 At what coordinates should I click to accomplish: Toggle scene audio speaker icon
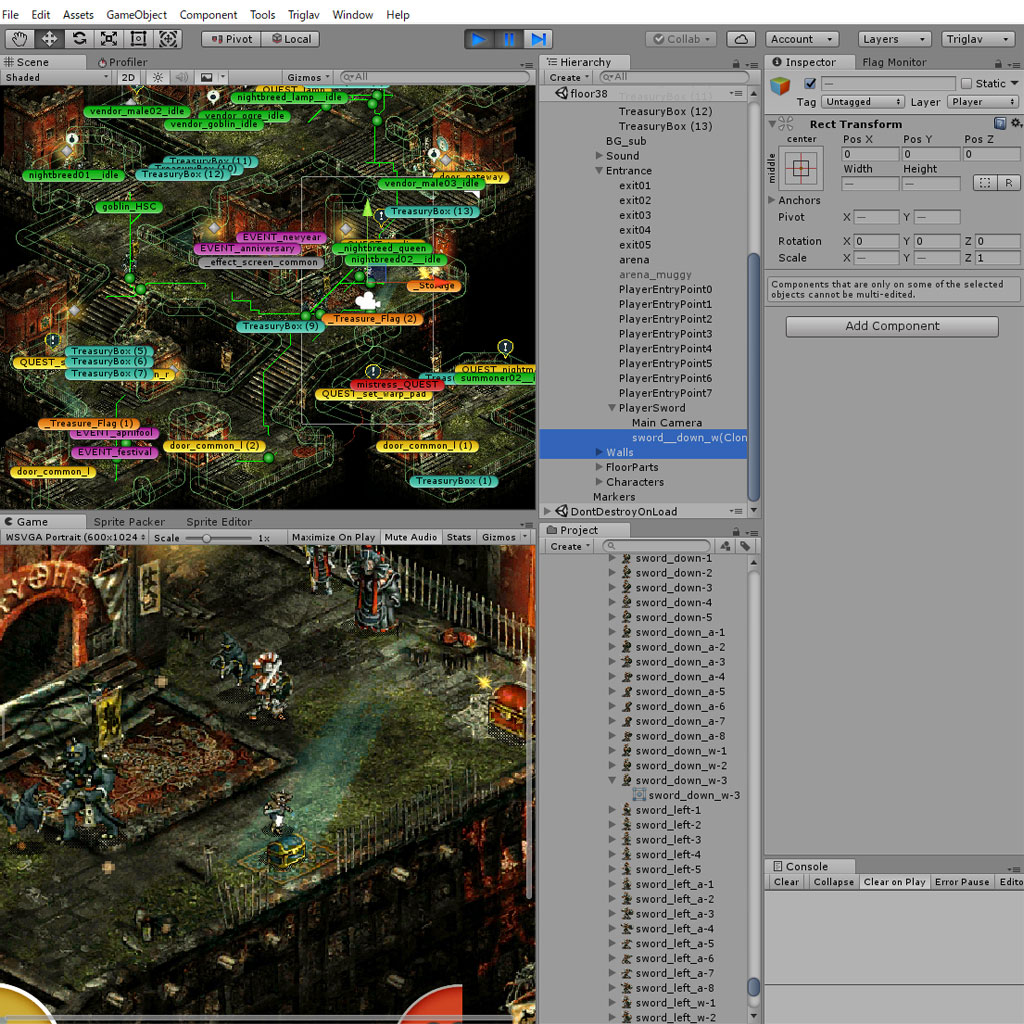182,77
